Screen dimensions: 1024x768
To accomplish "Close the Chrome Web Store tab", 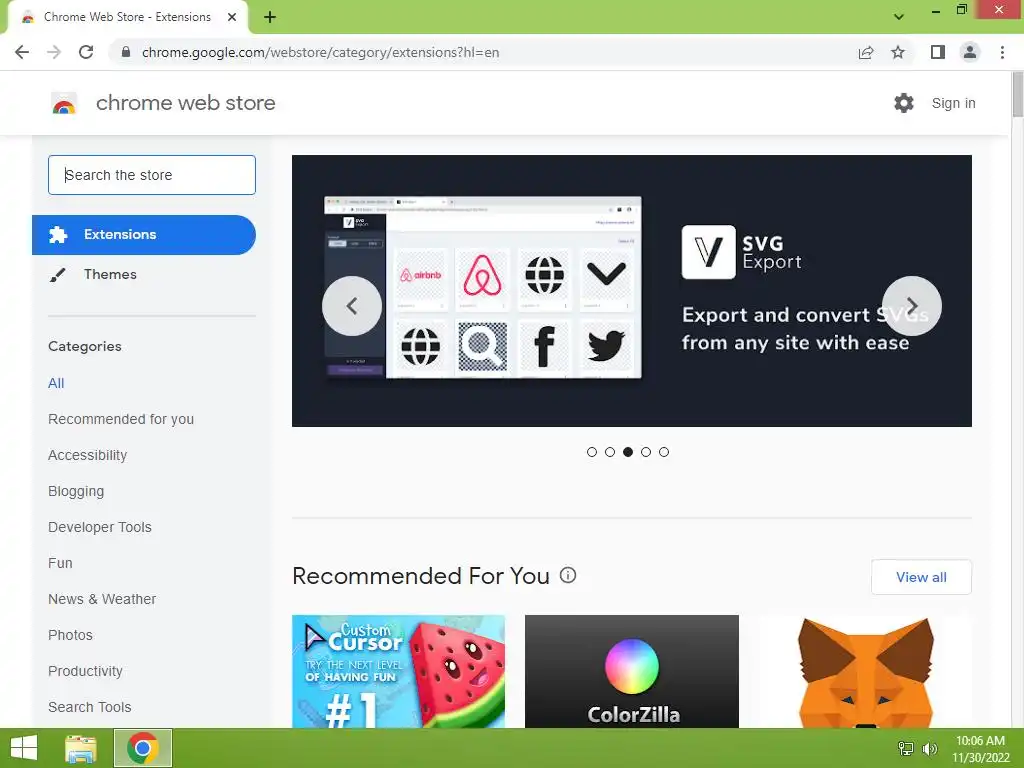I will pyautogui.click(x=232, y=17).
